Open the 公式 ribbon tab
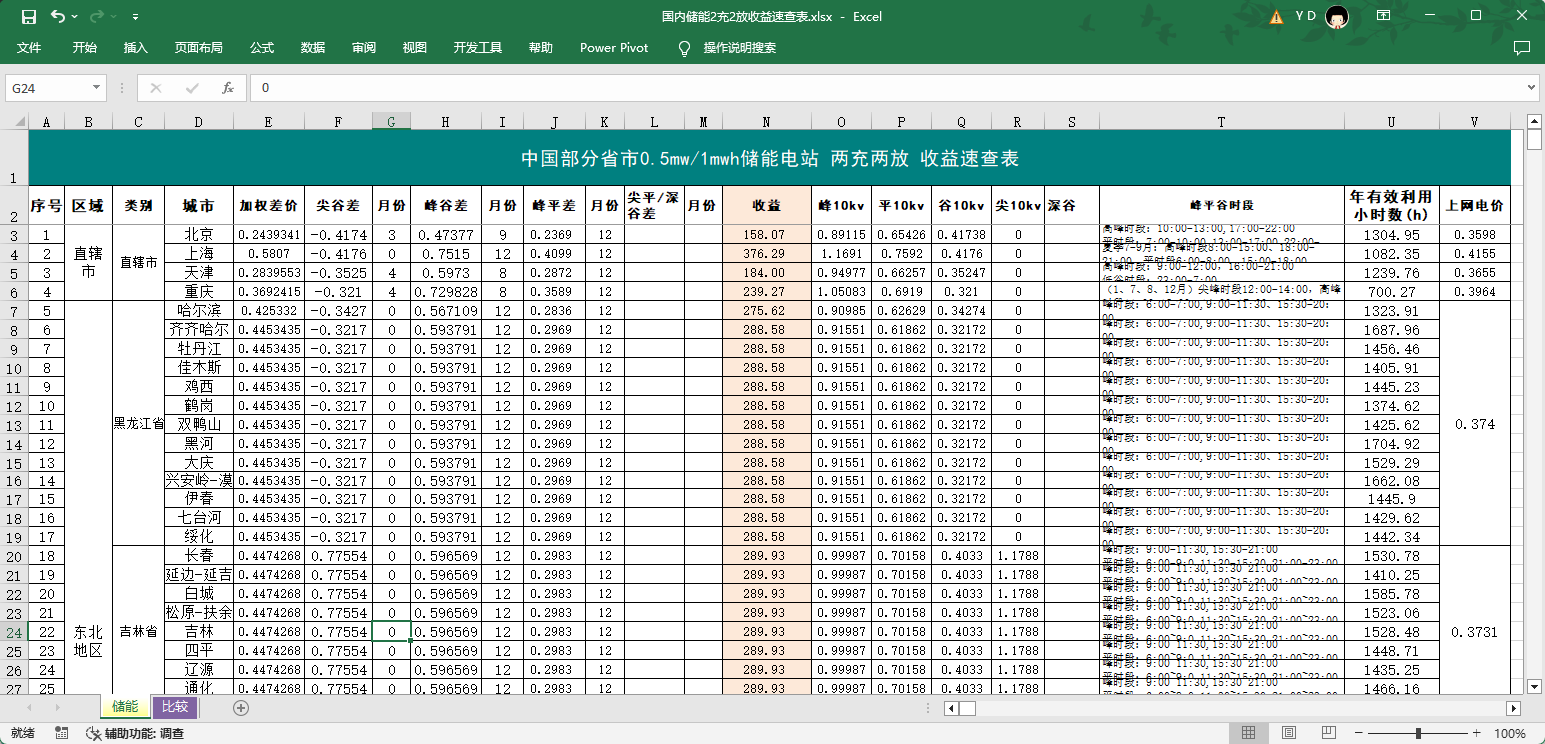Viewport: 1545px width, 744px height. 262,48
